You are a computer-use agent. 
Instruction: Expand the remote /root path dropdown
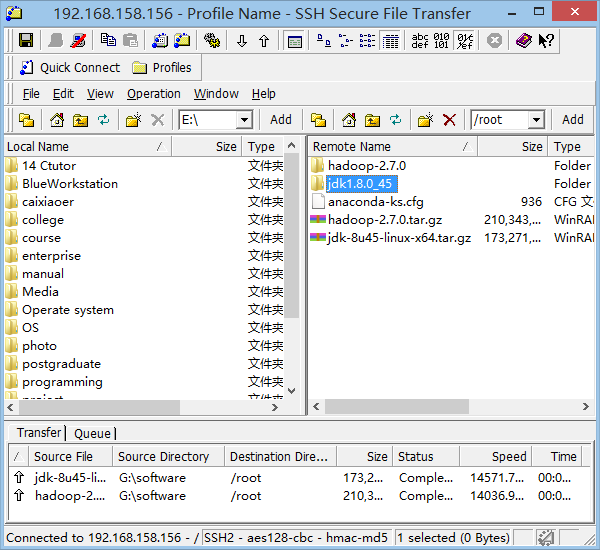point(536,120)
